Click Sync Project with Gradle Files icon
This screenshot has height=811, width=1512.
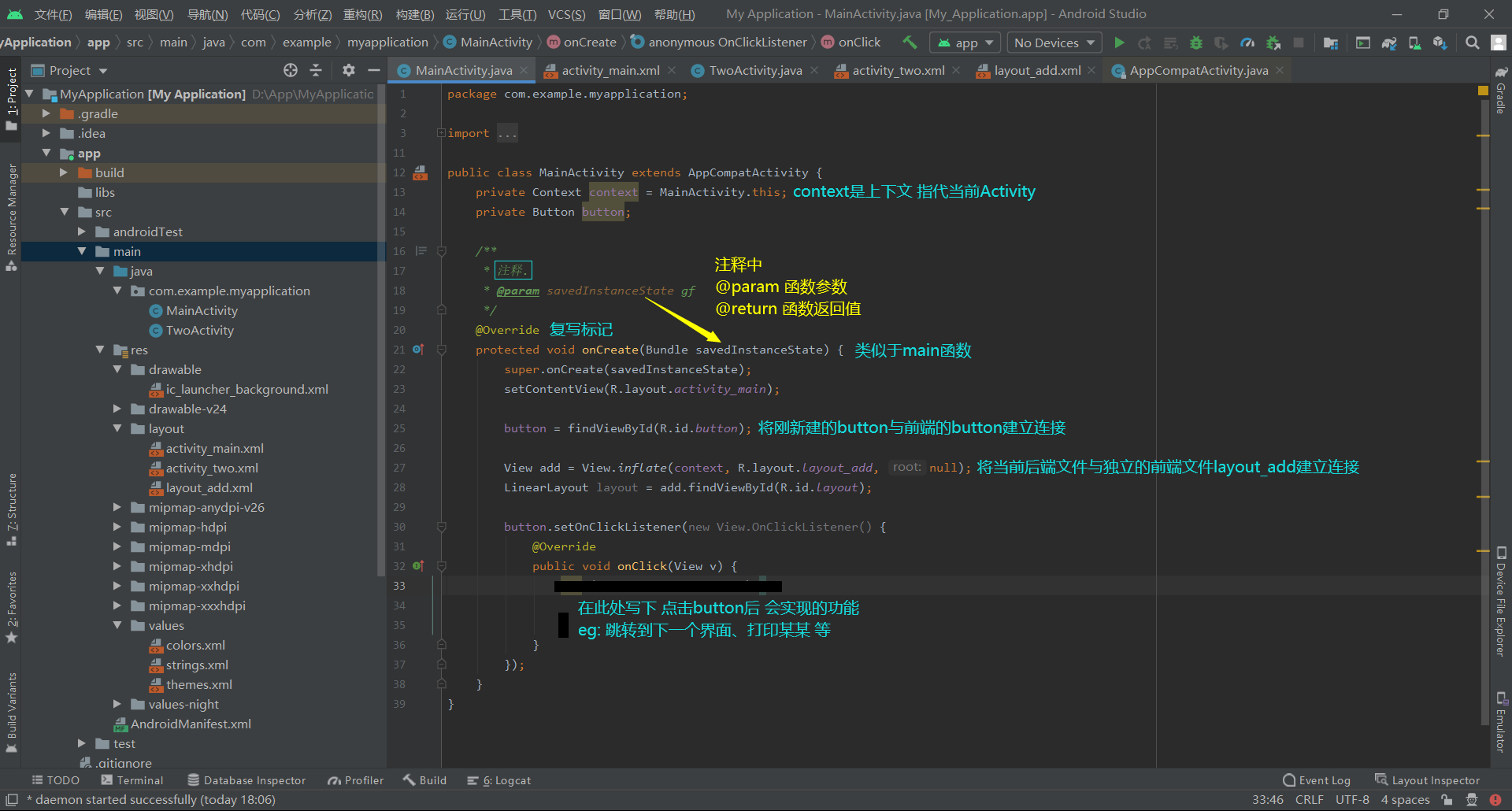pyautogui.click(x=1389, y=43)
